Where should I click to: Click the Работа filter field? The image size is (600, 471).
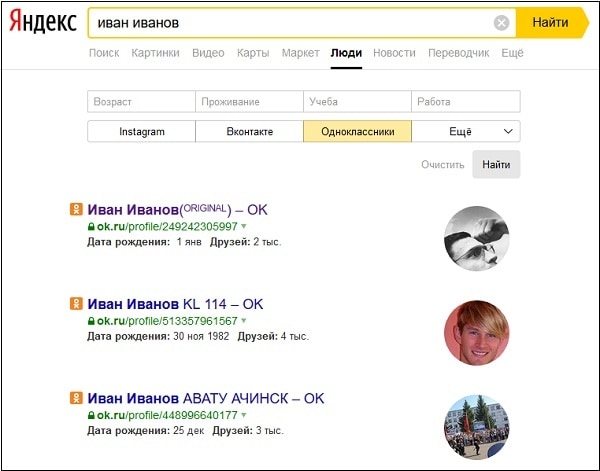click(466, 101)
